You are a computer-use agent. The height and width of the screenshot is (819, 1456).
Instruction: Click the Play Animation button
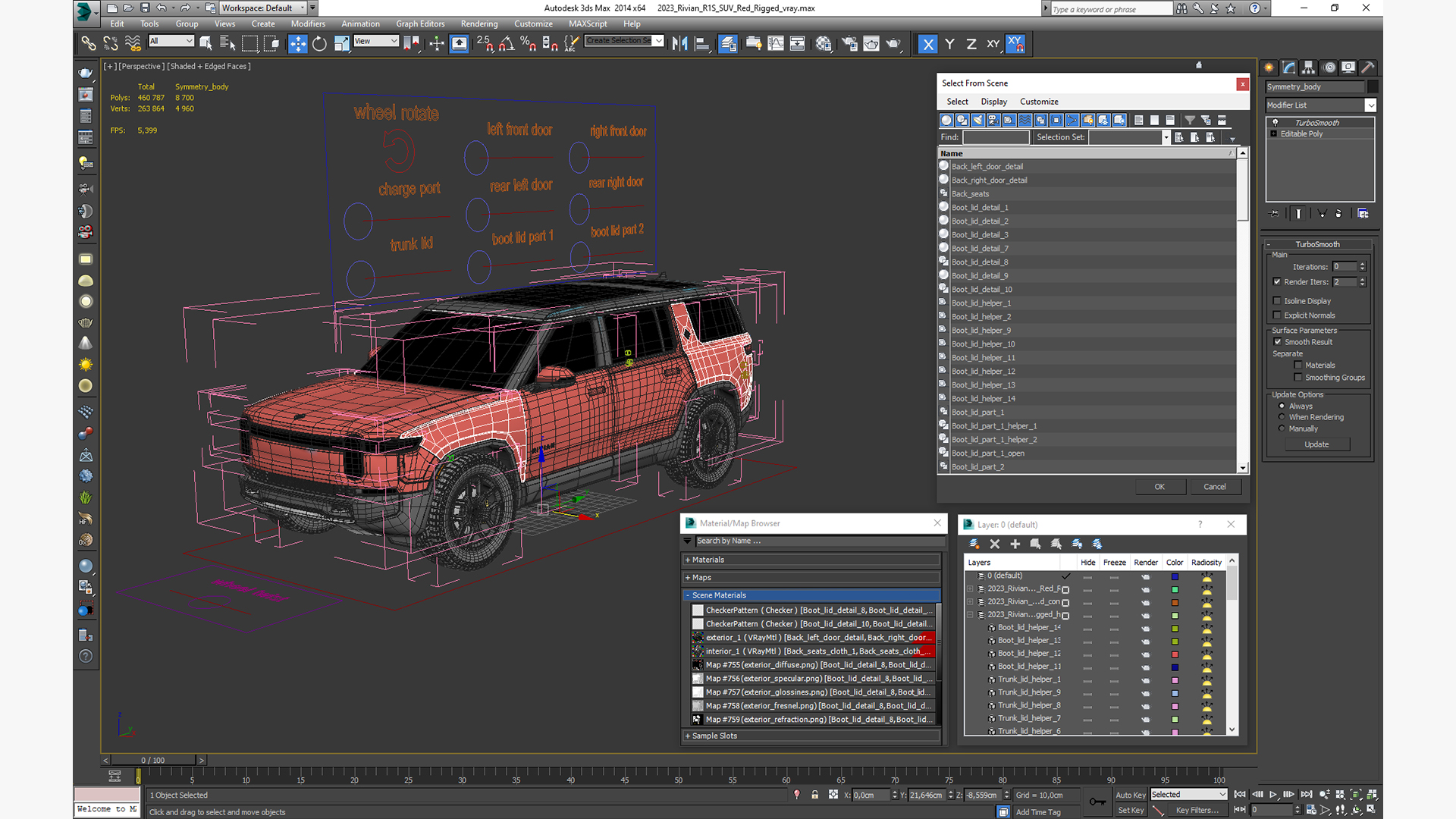(x=1273, y=794)
